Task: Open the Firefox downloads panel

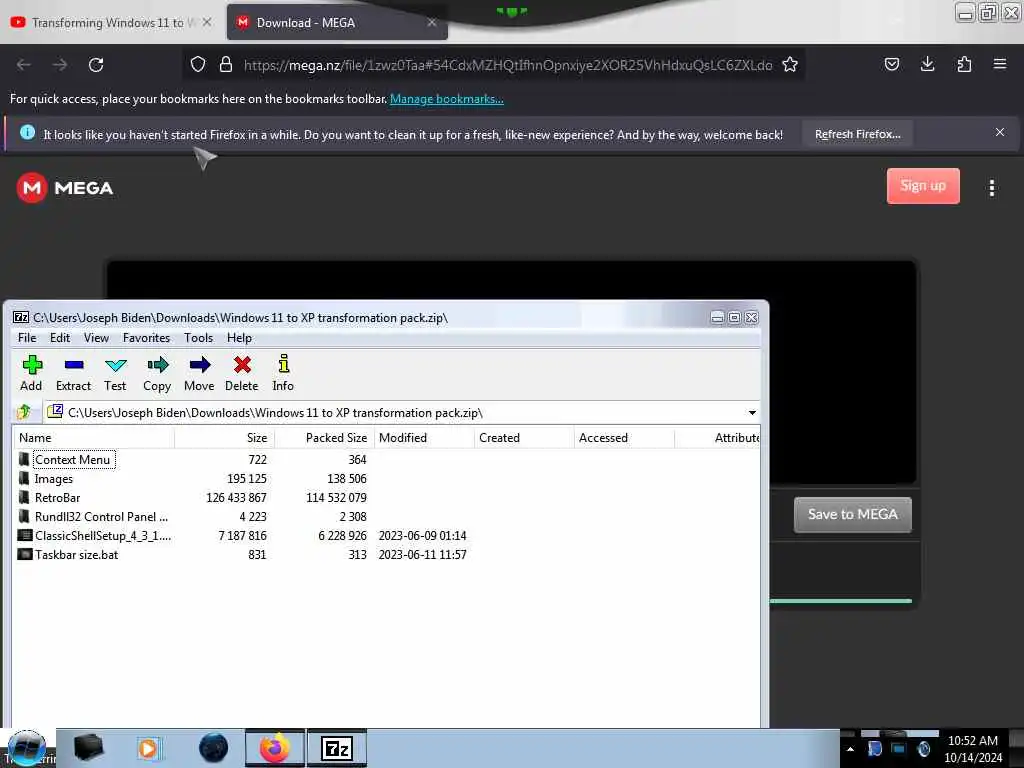Action: tap(927, 64)
